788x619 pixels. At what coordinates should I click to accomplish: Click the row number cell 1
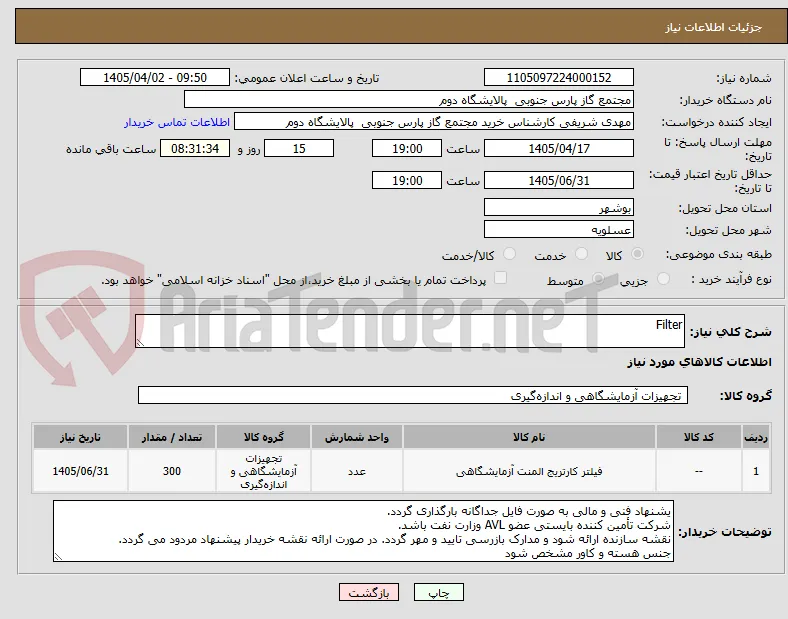coord(756,471)
